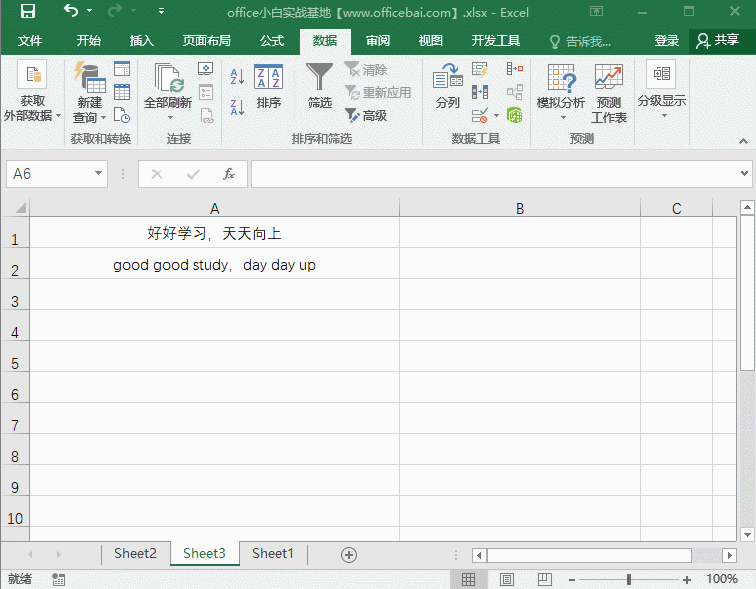Screen dimensions: 756x589
Task: Open 模拟分析 what-if analysis dropdown
Action: [x=561, y=93]
